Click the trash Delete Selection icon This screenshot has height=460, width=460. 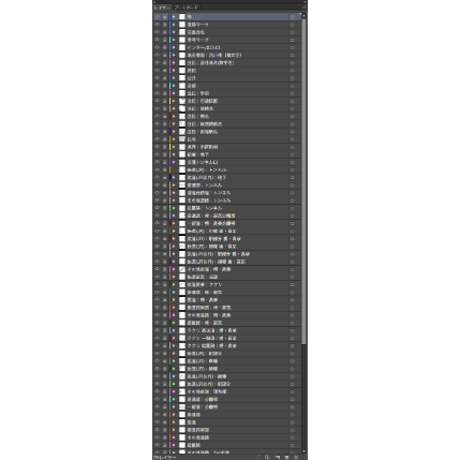(x=296, y=457)
